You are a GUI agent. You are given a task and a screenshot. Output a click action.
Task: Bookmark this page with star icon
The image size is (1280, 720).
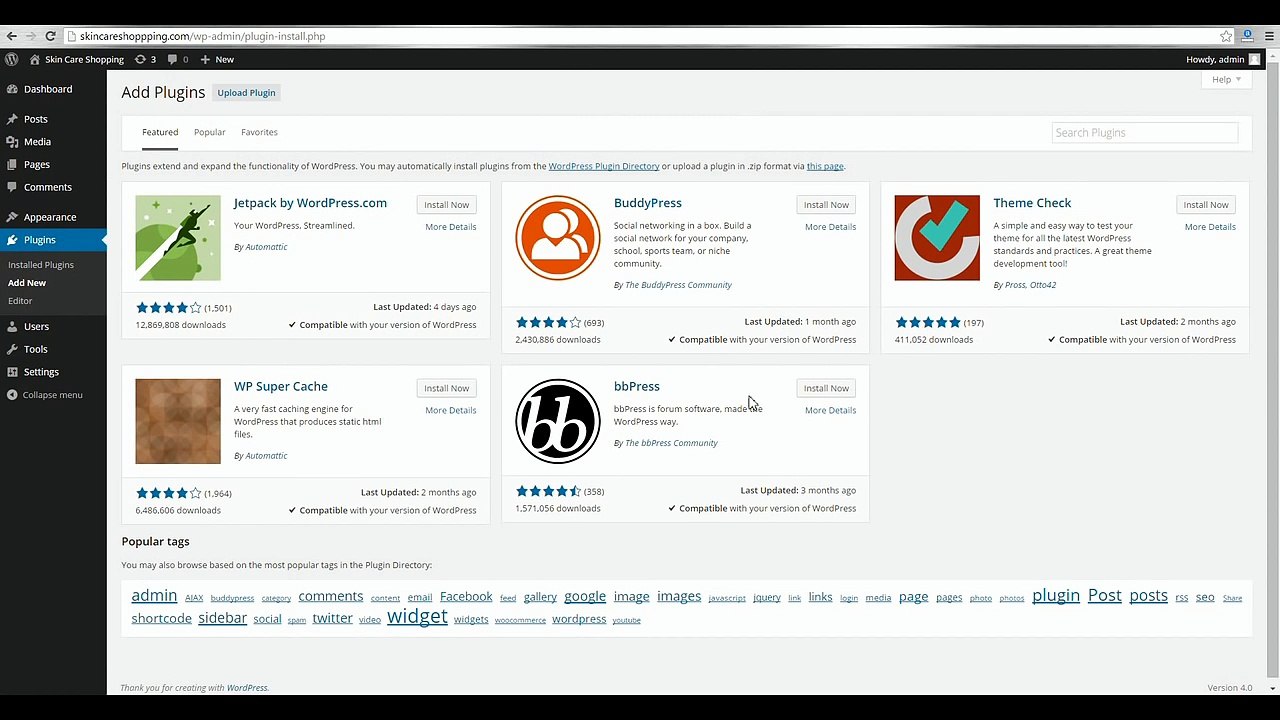1226,36
